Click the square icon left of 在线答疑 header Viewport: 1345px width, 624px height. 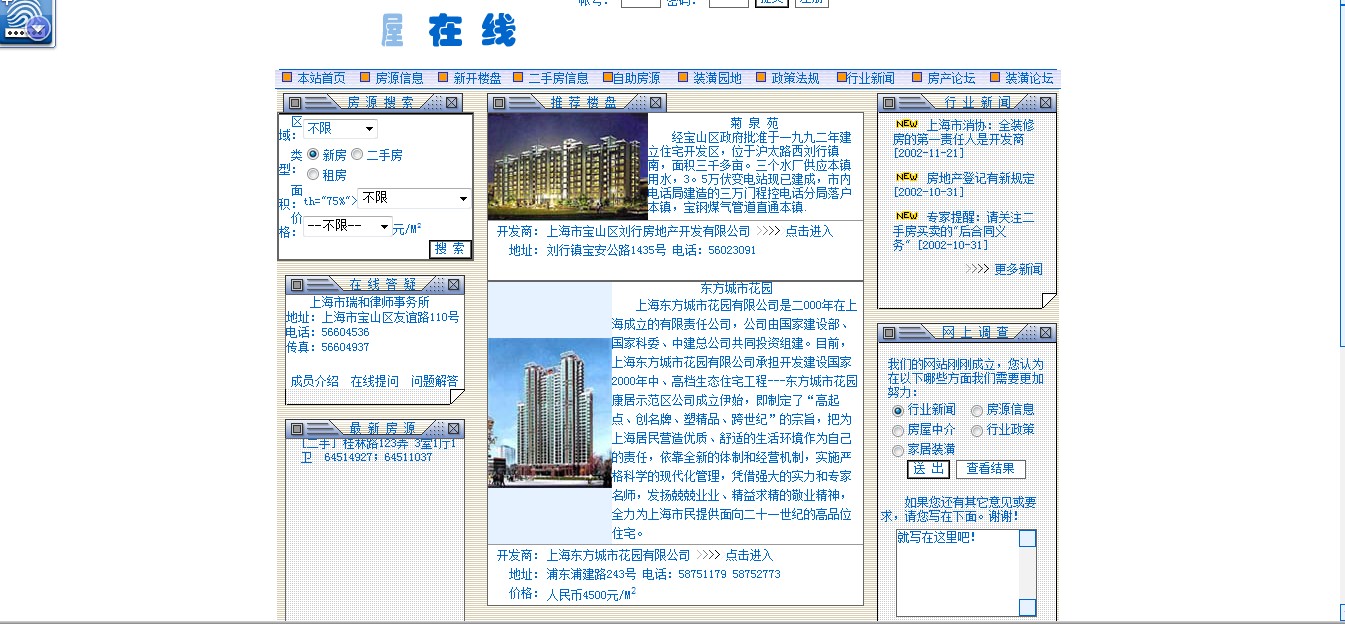click(299, 285)
